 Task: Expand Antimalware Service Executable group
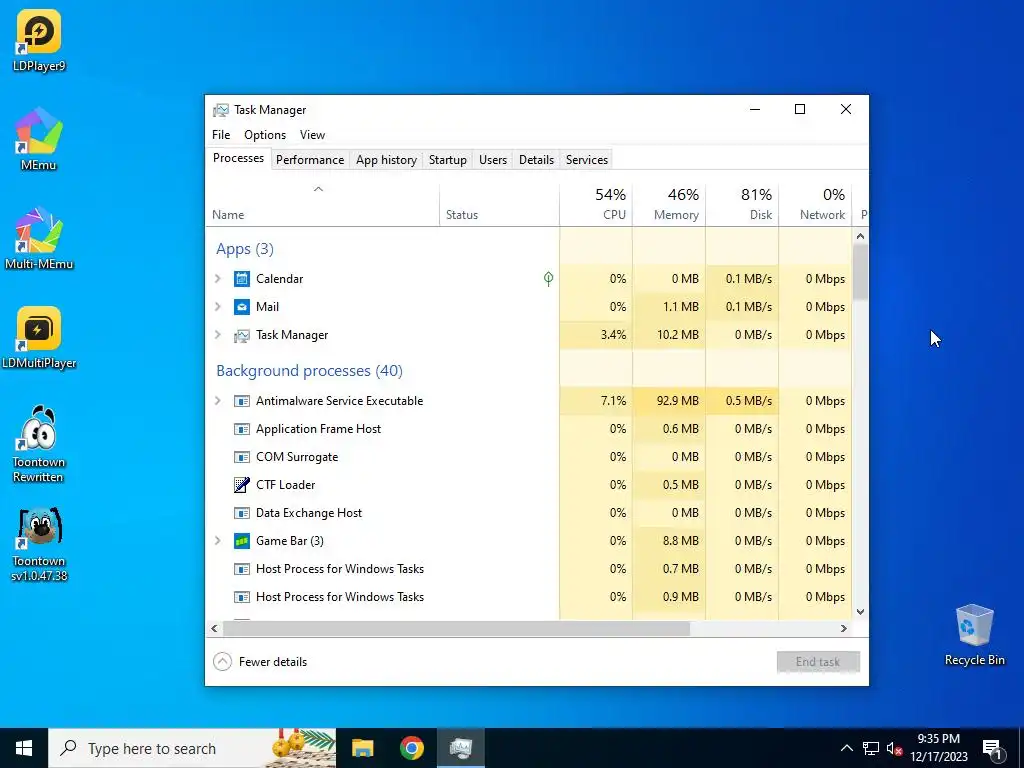pyautogui.click(x=218, y=401)
